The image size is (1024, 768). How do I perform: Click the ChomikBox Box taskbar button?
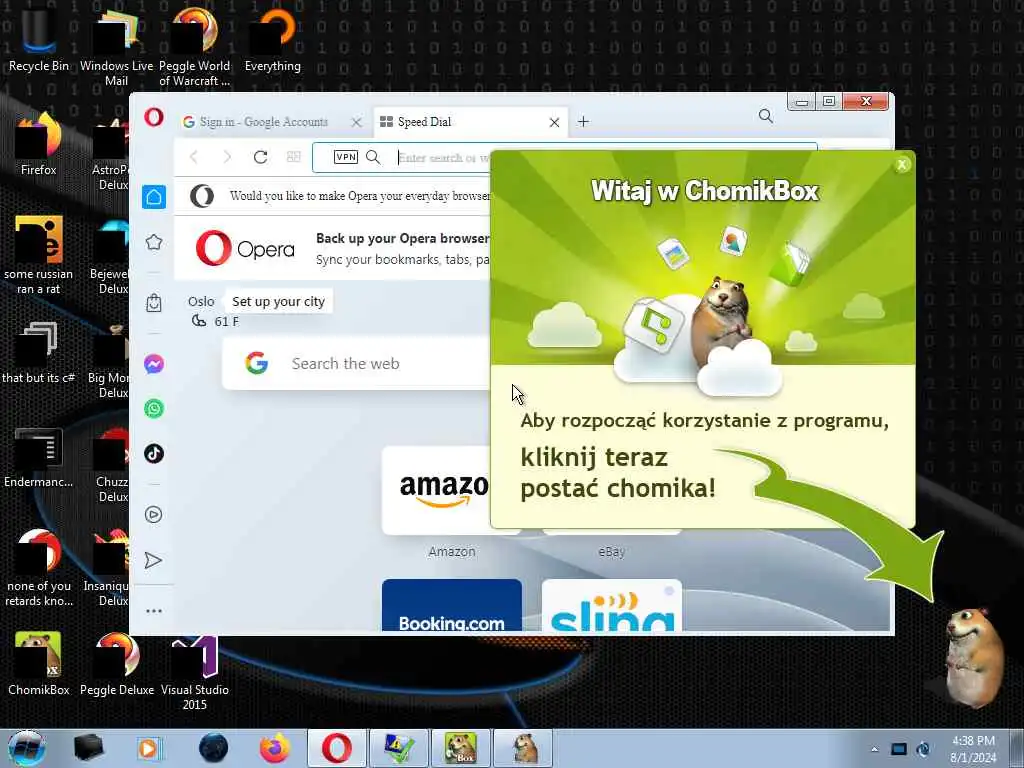click(x=461, y=748)
